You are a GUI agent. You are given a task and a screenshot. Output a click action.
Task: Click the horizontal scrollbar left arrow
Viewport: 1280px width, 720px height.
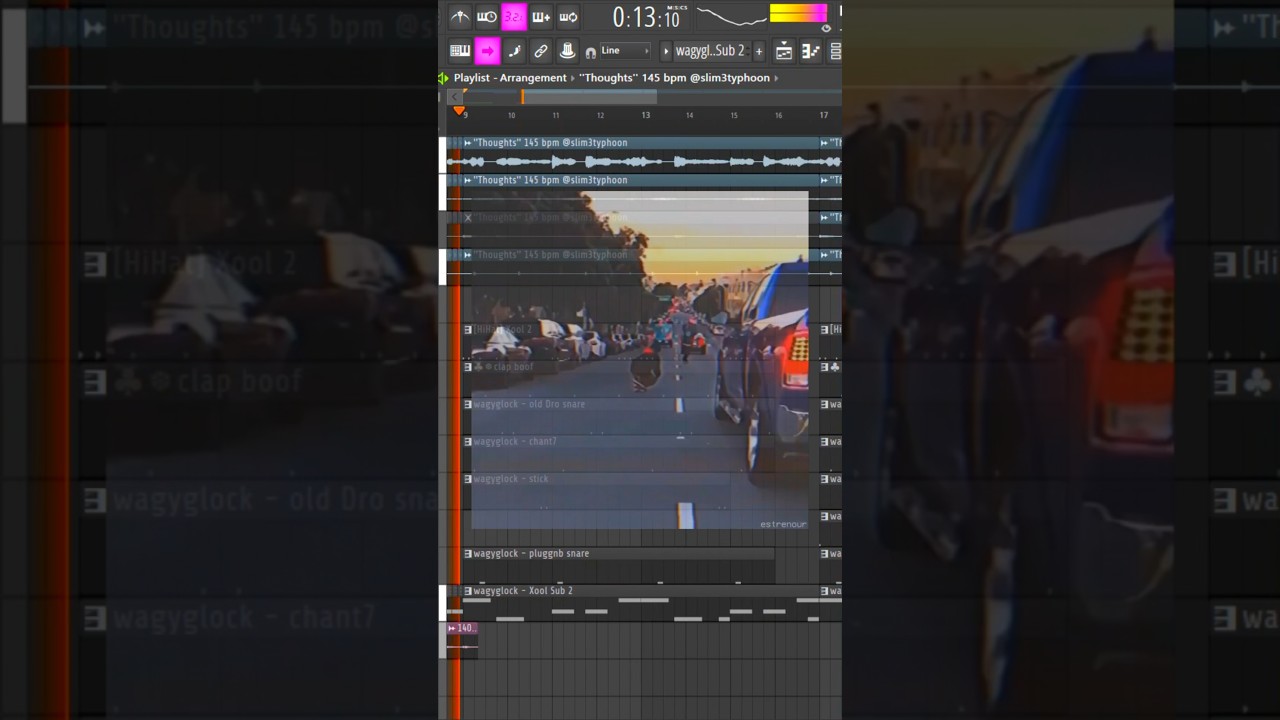coord(454,97)
